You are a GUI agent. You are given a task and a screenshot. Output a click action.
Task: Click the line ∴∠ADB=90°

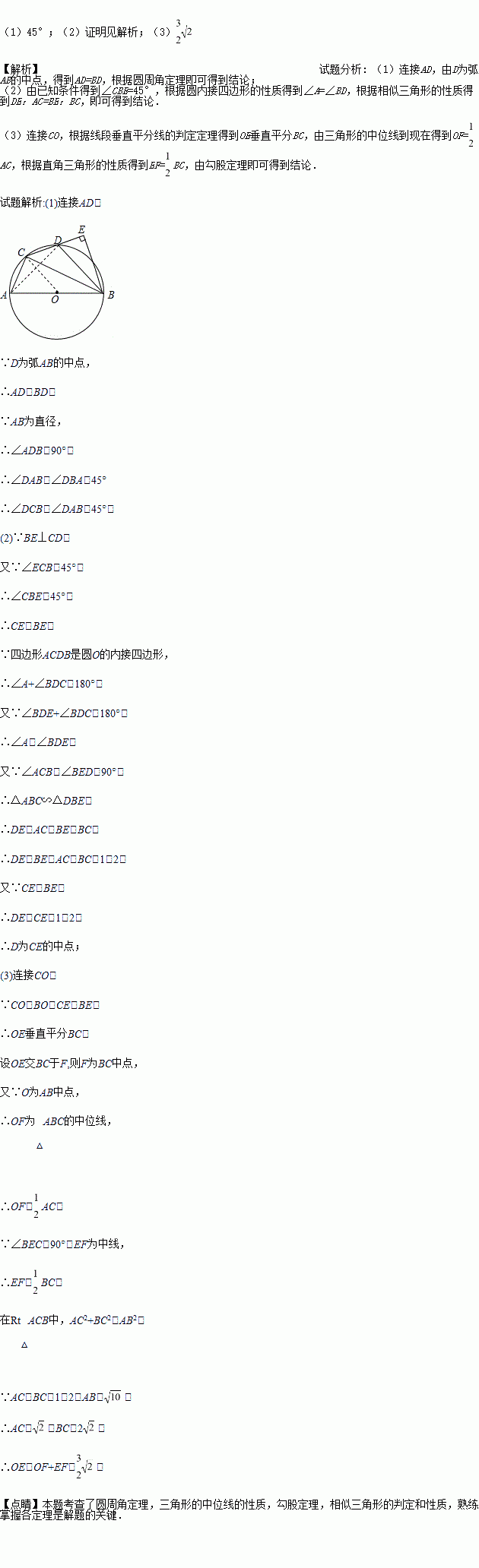tap(37, 450)
